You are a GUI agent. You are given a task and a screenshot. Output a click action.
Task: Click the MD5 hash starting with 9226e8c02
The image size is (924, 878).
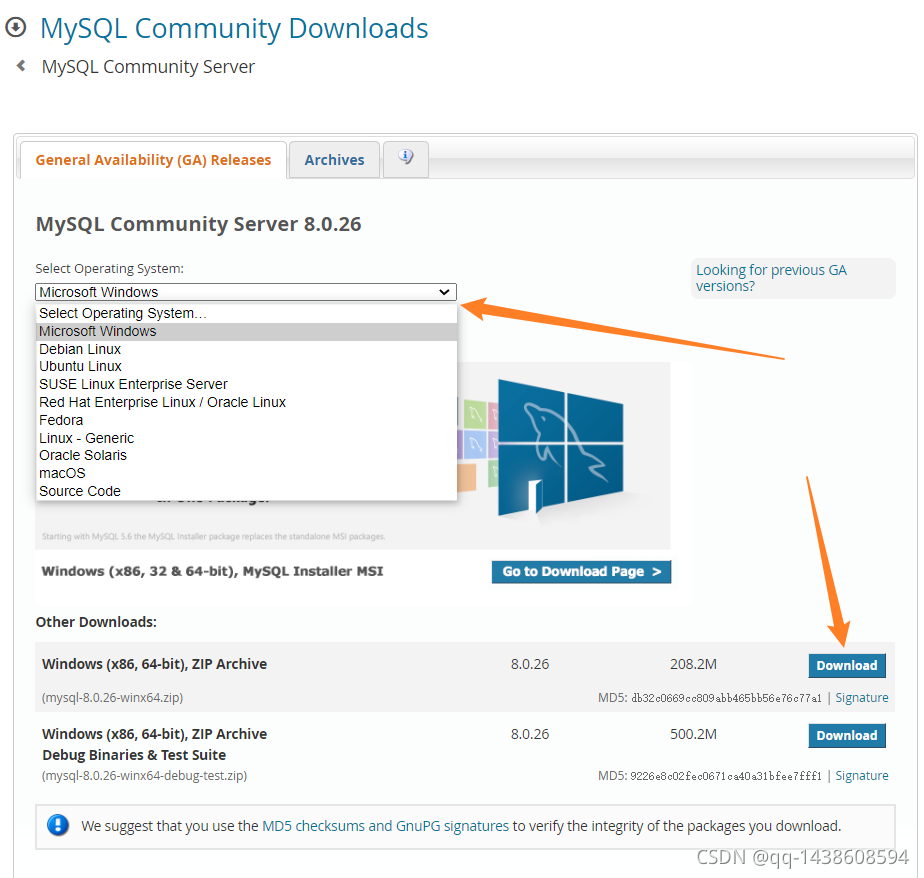(726, 776)
